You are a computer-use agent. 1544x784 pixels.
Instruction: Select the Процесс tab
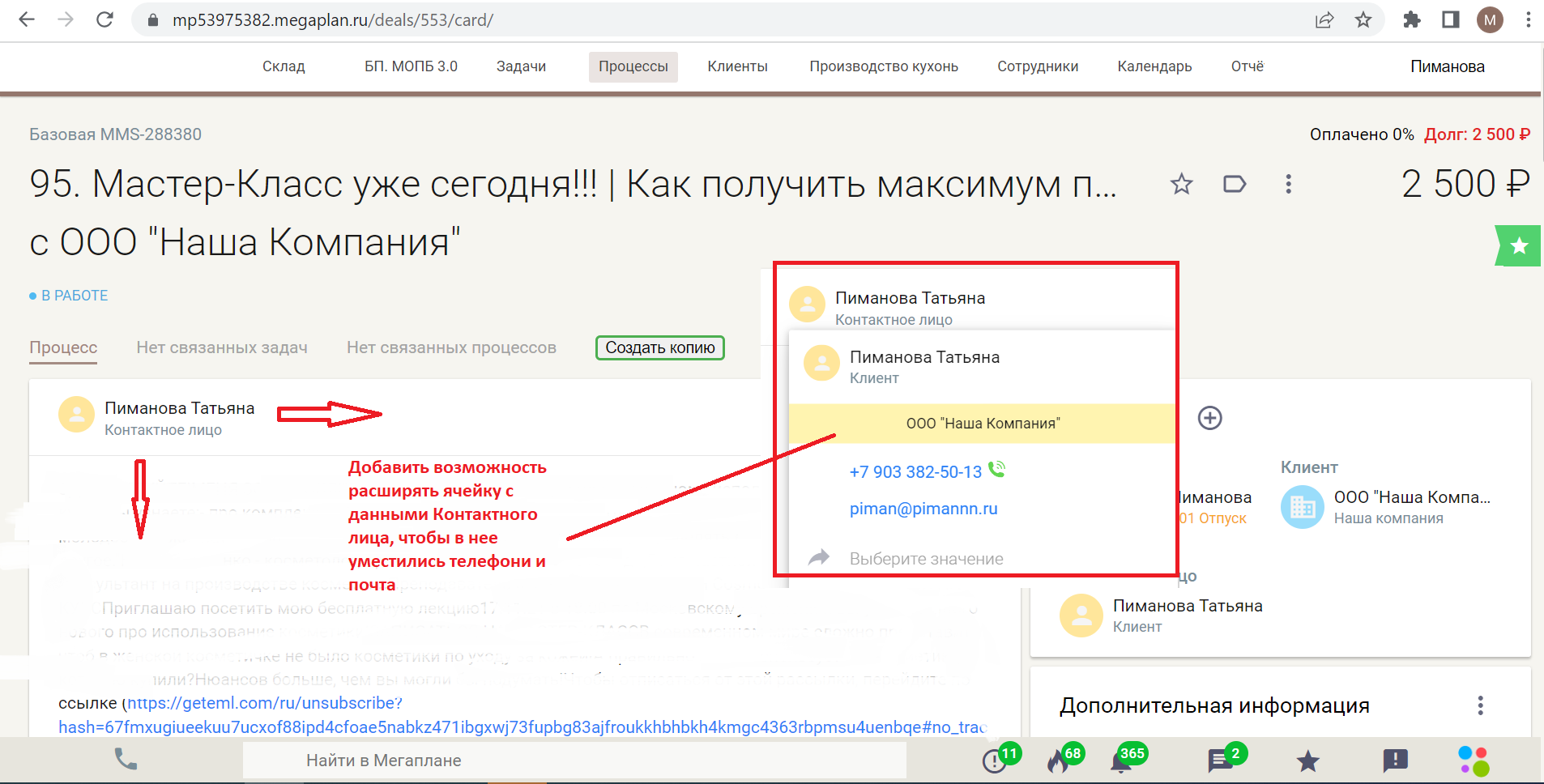(x=63, y=347)
